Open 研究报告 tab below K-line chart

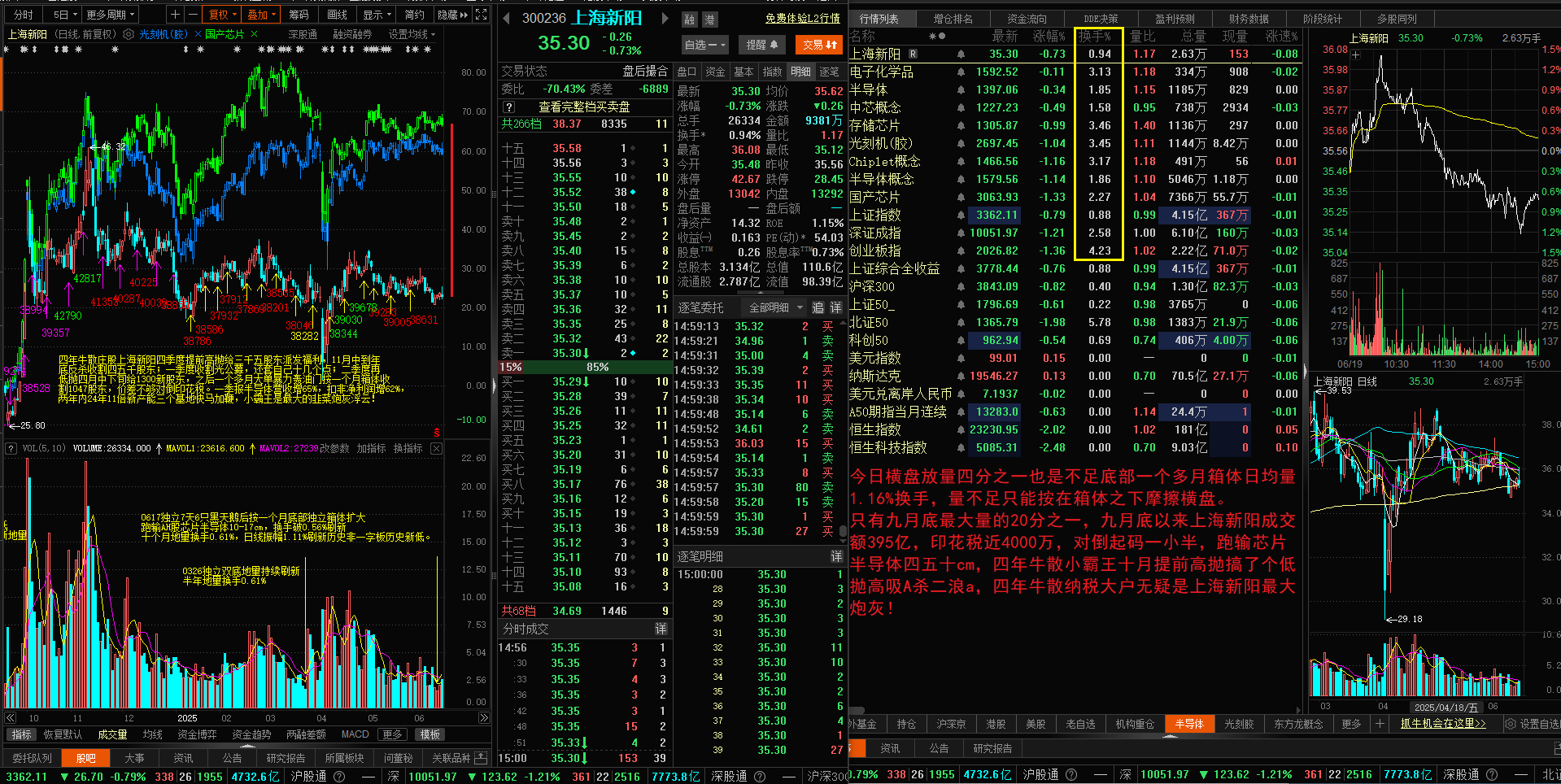coord(286,758)
